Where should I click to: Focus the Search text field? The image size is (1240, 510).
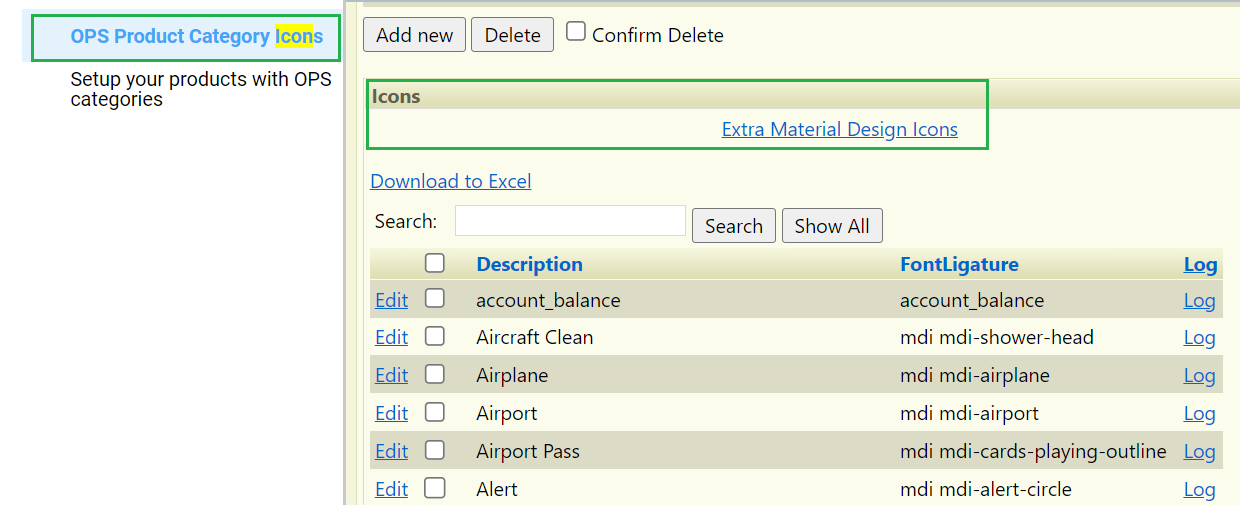[x=570, y=221]
